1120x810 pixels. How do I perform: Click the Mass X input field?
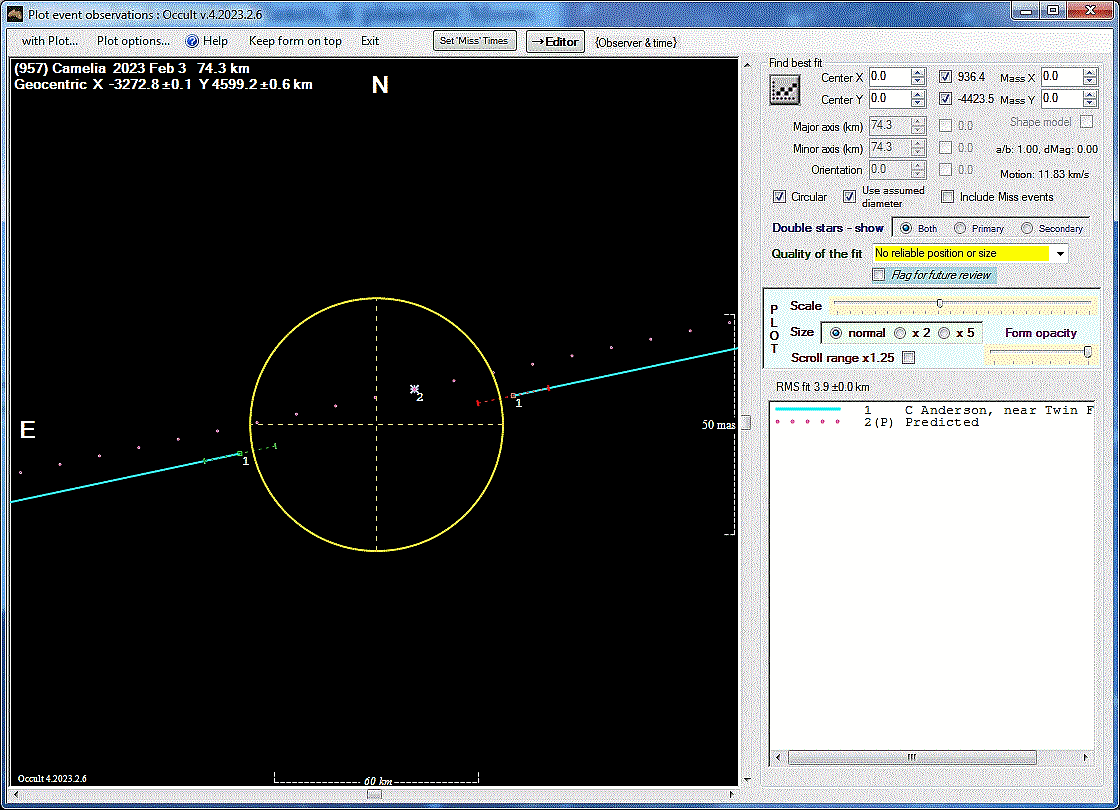1061,76
